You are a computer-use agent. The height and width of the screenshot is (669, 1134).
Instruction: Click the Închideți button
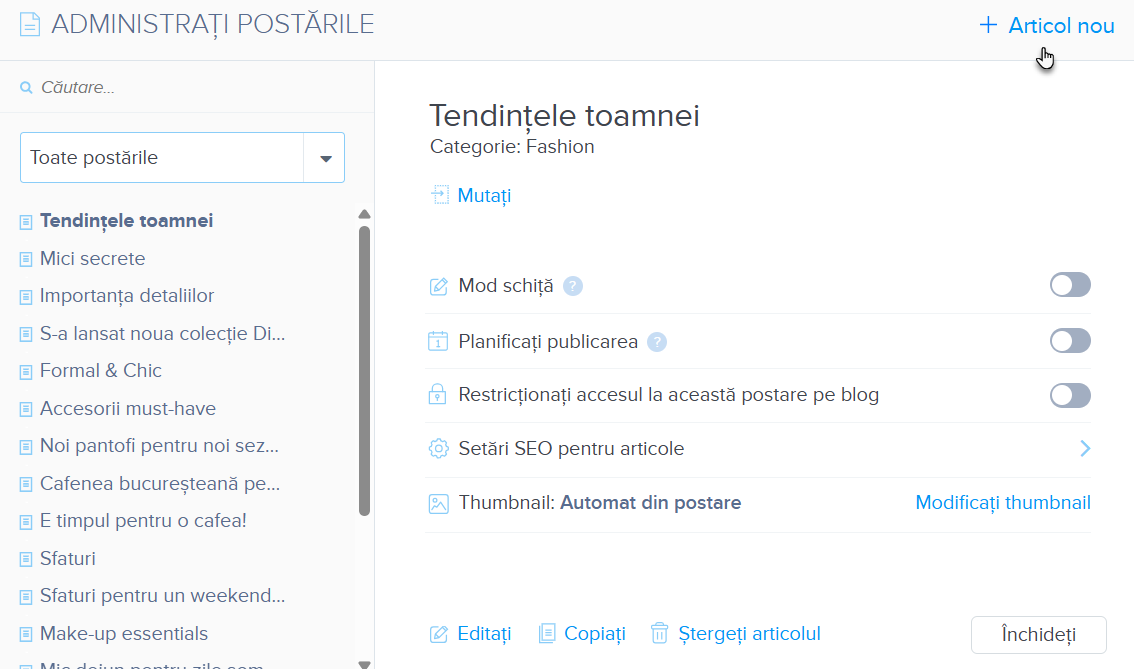[x=1038, y=635]
